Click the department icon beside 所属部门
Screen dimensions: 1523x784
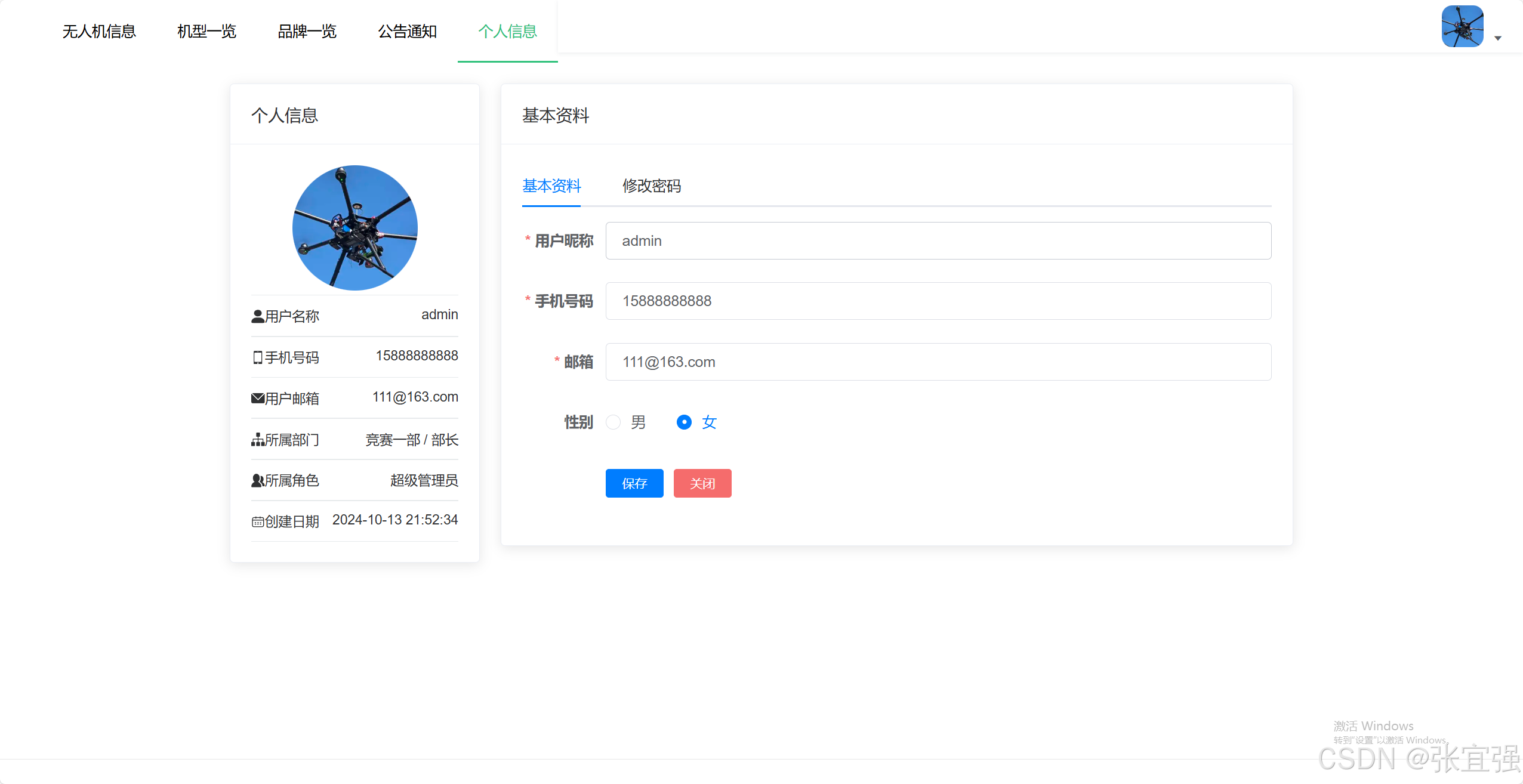[257, 439]
